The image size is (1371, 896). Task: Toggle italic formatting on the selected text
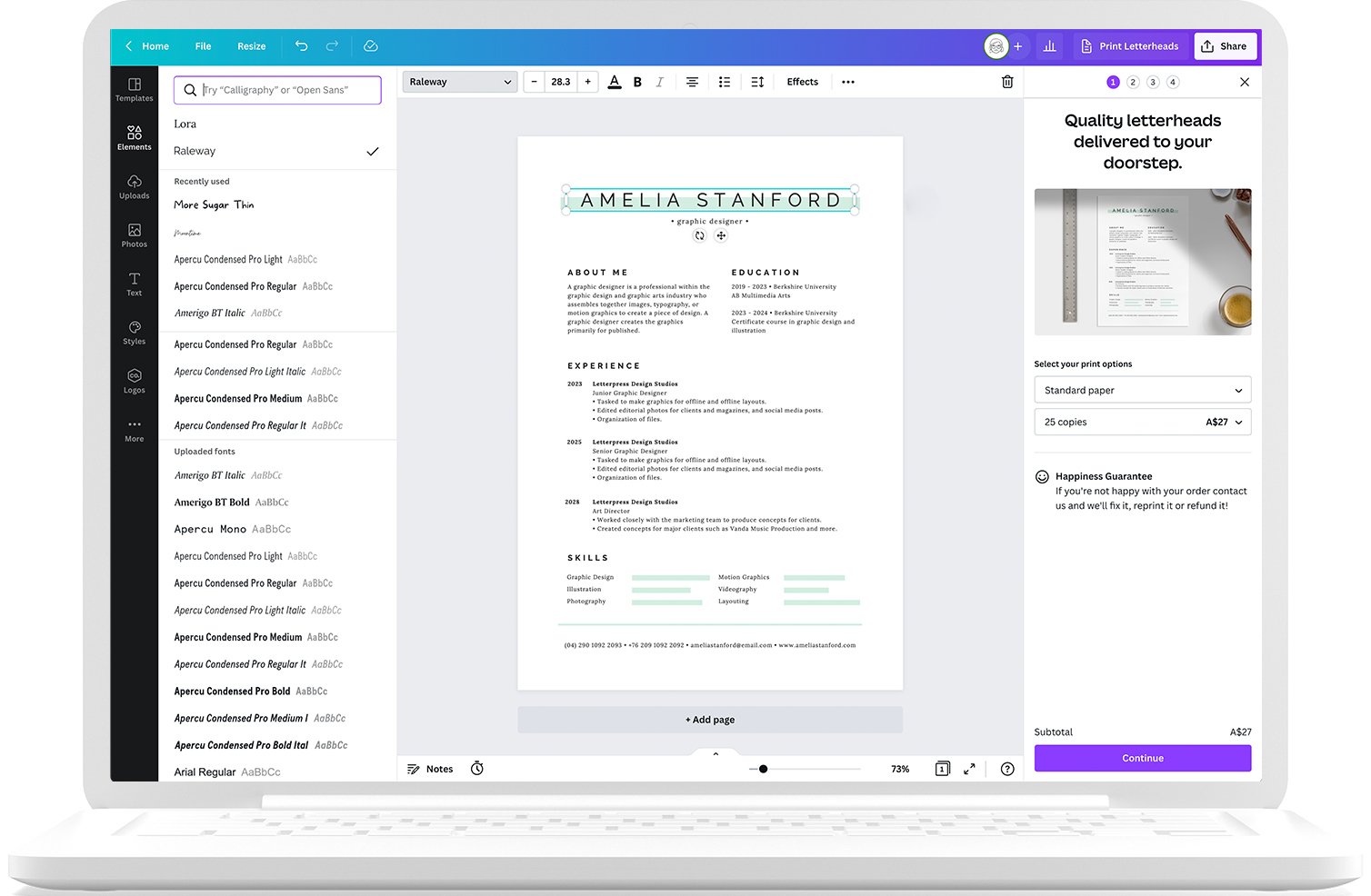660,81
